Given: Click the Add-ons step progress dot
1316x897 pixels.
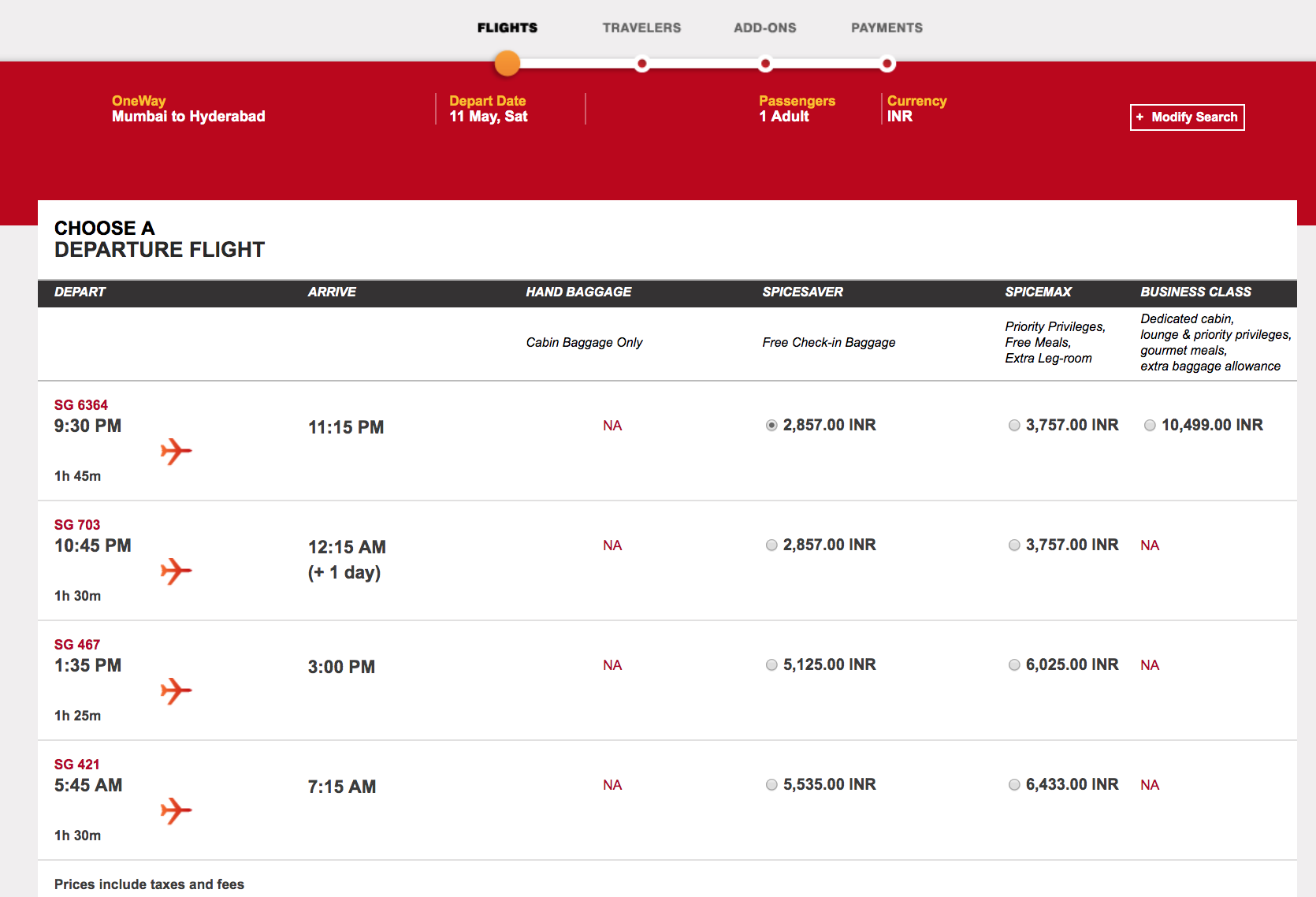Looking at the screenshot, I should coord(765,64).
